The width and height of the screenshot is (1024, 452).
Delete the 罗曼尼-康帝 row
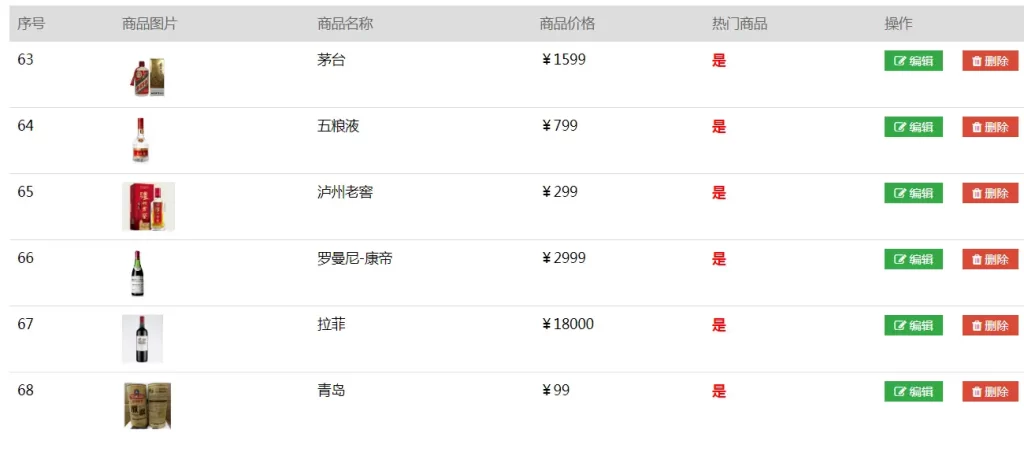coord(990,259)
